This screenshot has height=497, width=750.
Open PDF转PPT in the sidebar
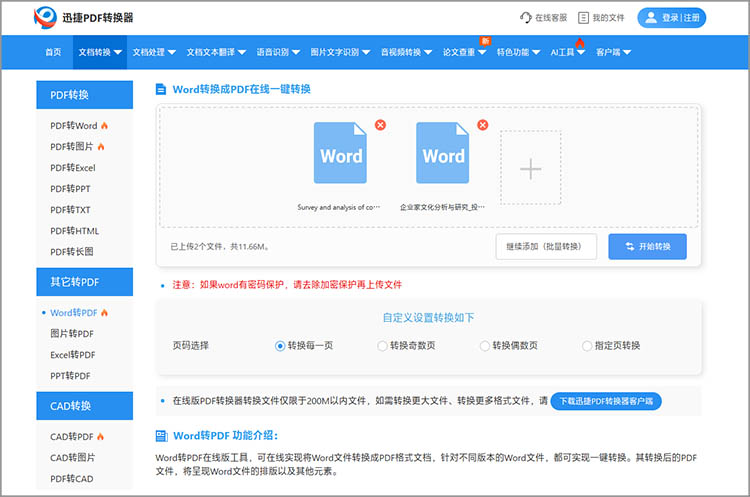(70, 189)
